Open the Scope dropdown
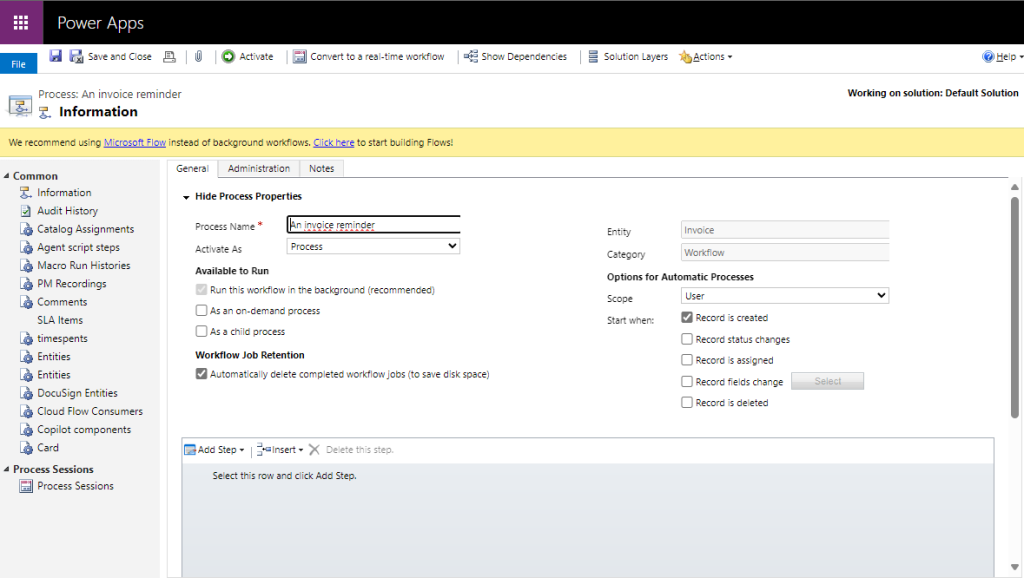The image size is (1024, 578). pos(784,296)
